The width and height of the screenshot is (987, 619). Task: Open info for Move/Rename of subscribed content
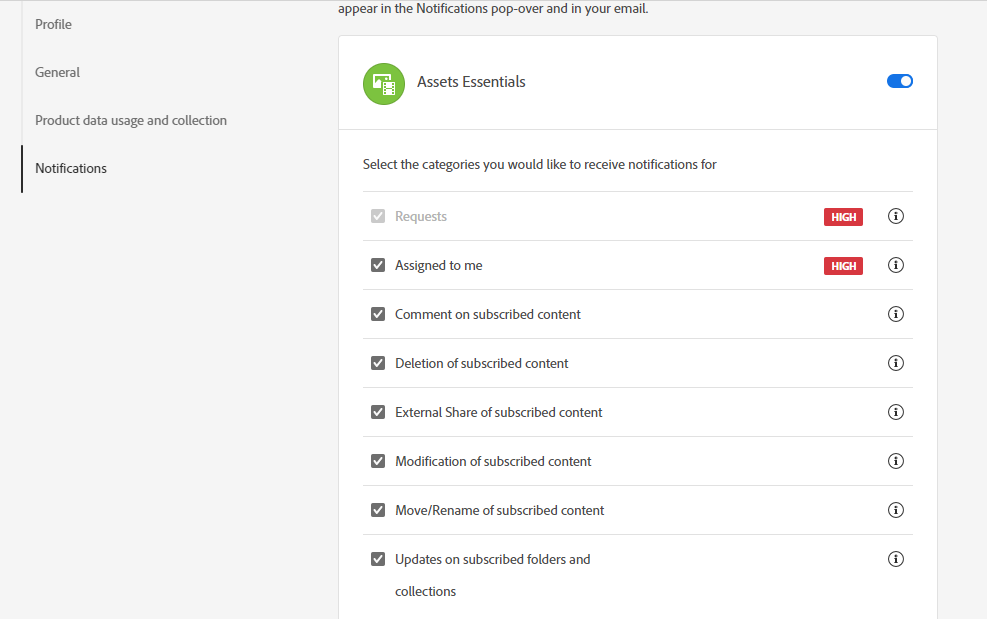coord(896,510)
